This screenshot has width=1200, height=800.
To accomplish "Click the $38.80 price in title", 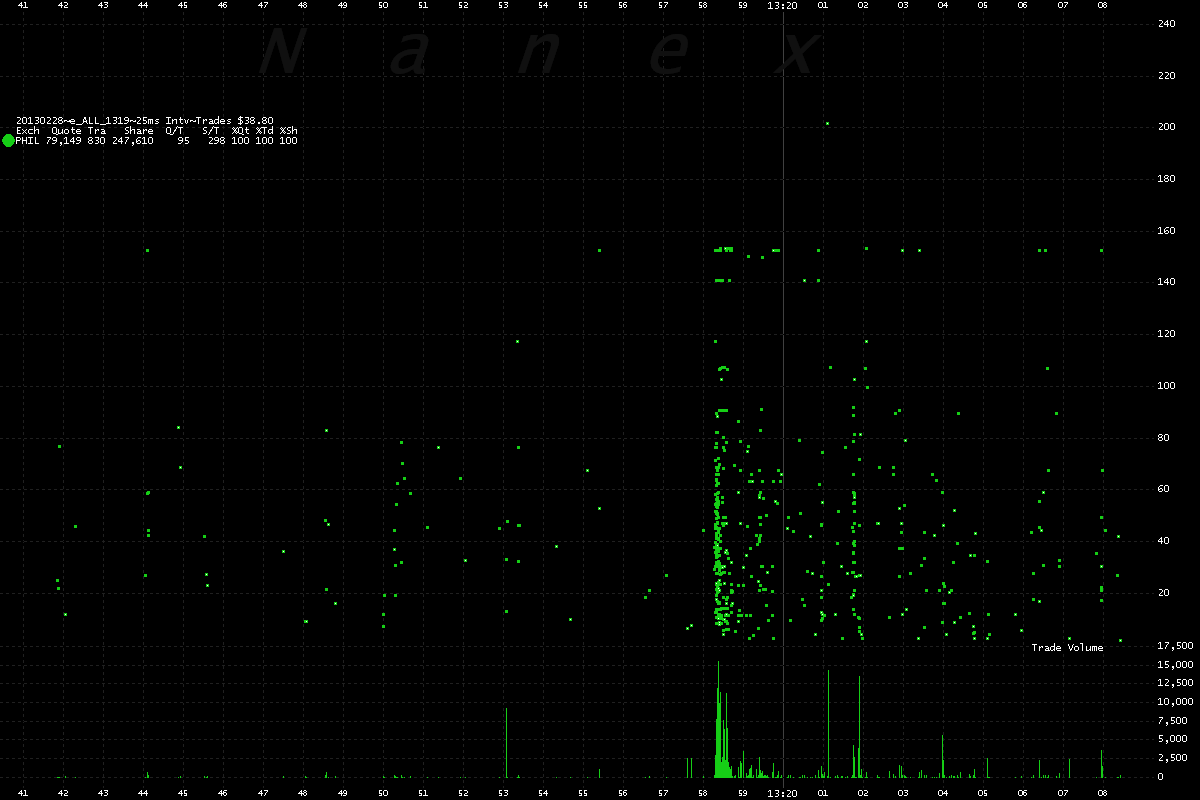I will point(255,120).
